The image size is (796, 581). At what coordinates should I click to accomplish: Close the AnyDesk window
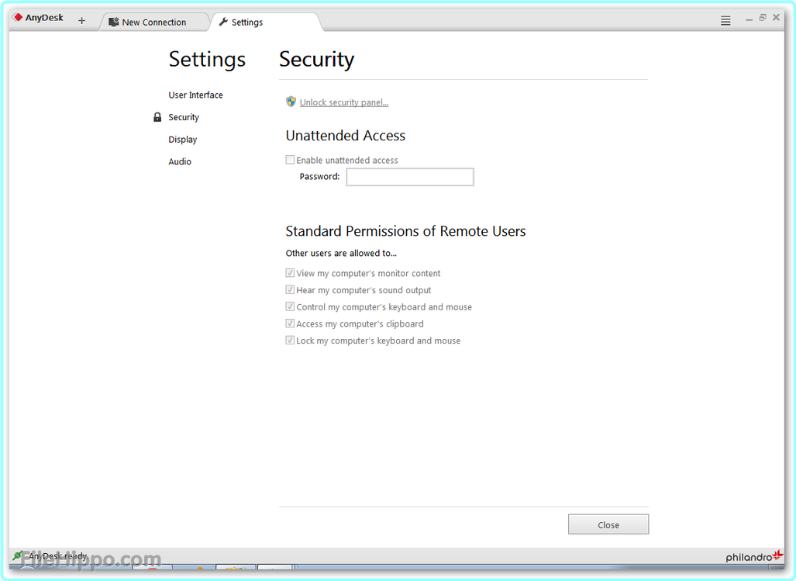click(x=776, y=17)
